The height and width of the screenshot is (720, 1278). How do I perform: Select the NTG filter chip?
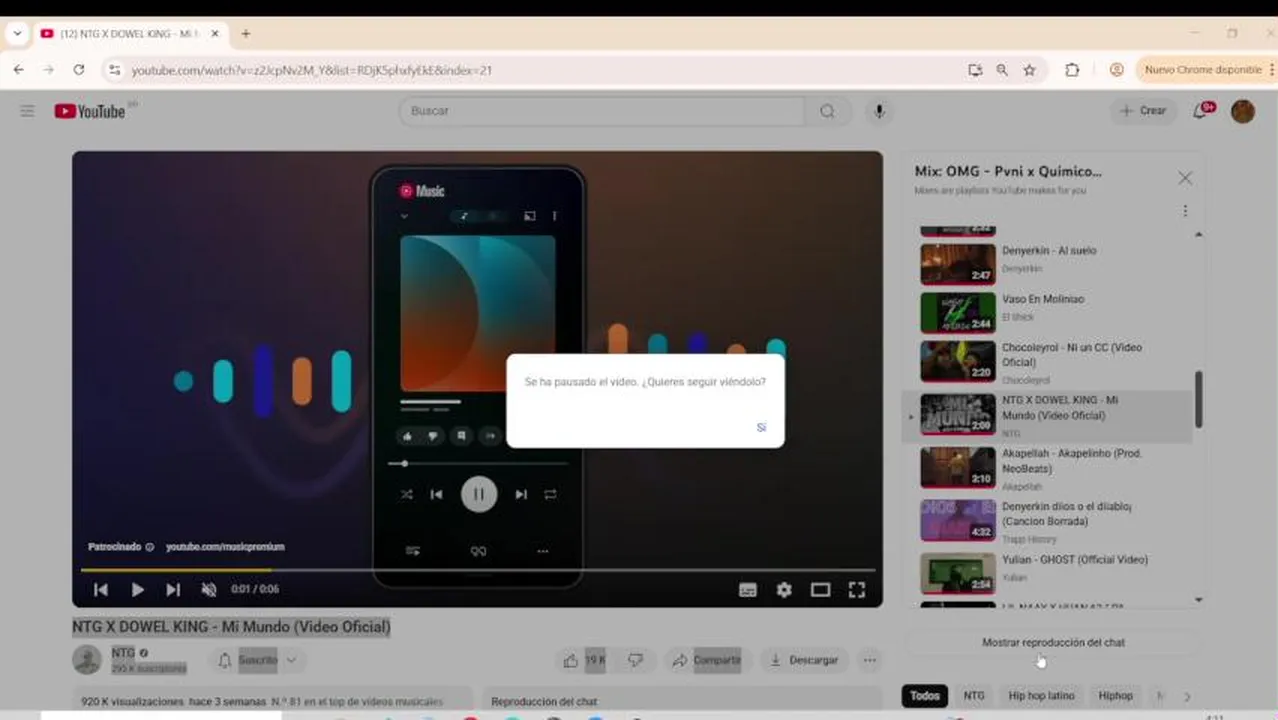tap(974, 696)
